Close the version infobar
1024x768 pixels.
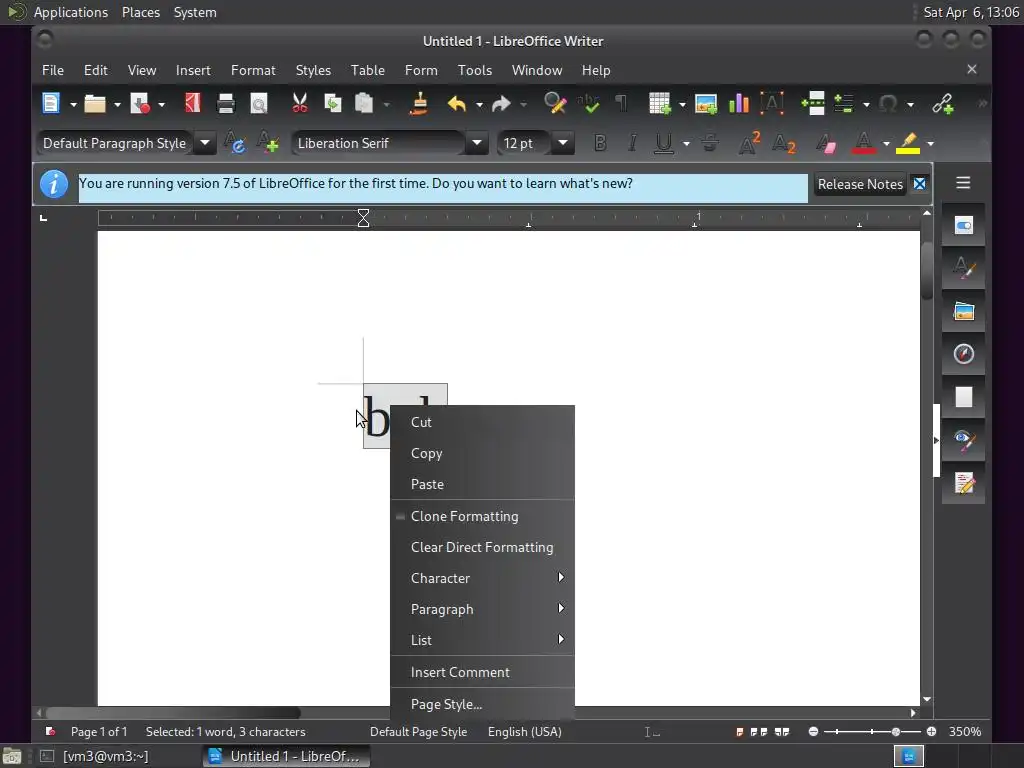[919, 184]
